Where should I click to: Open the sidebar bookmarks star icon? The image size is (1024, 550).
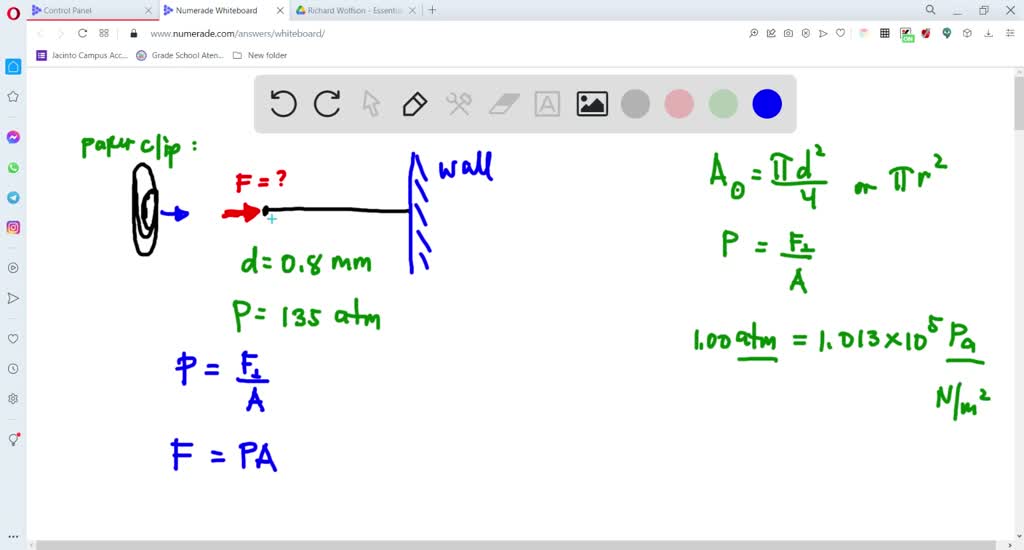(13, 97)
